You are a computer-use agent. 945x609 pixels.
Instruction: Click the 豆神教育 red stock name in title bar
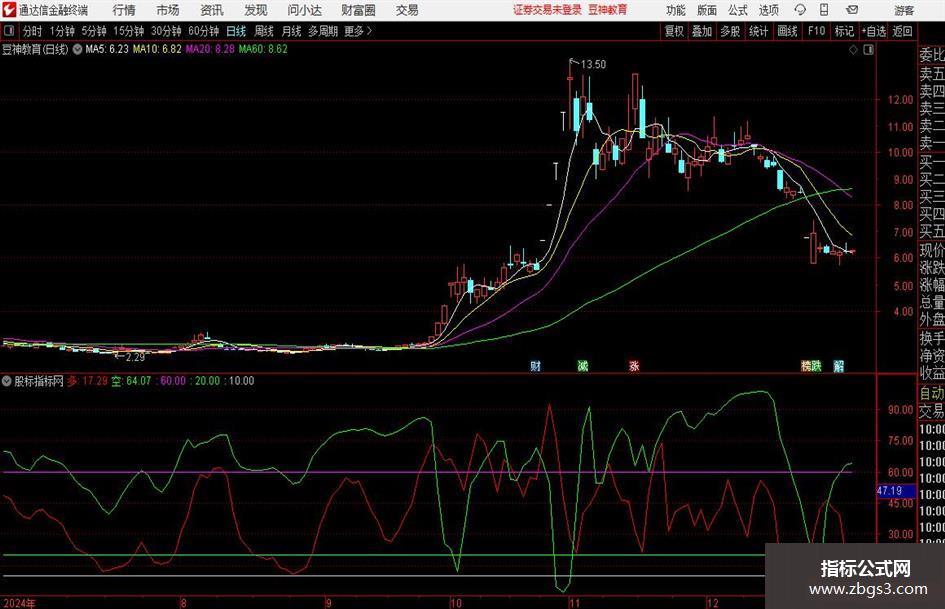608,10
